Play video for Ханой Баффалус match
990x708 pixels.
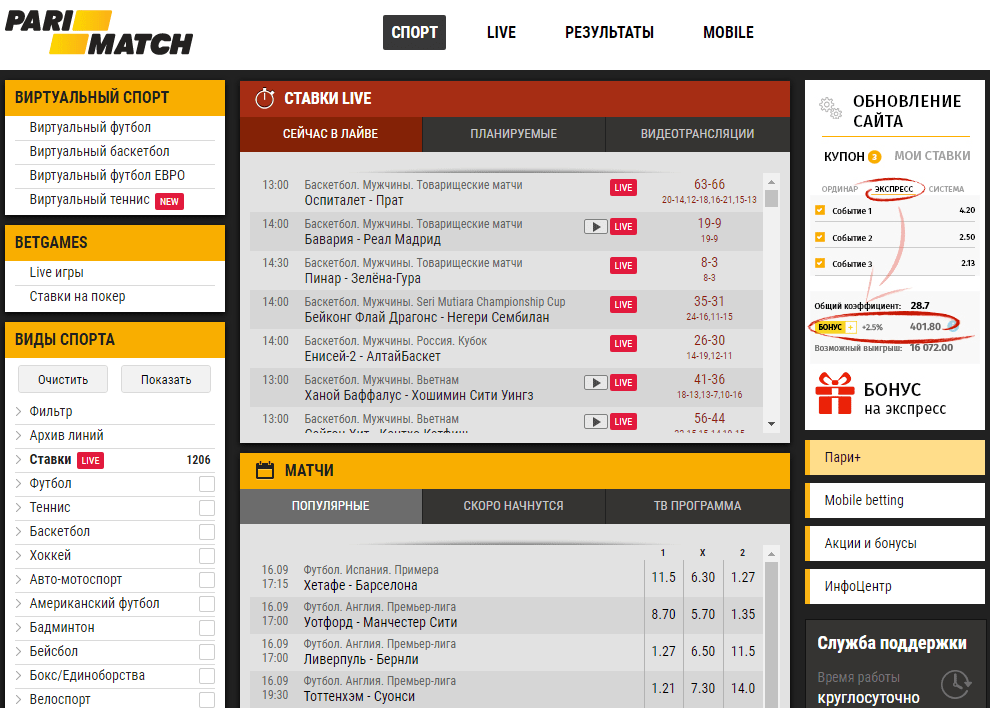click(595, 382)
